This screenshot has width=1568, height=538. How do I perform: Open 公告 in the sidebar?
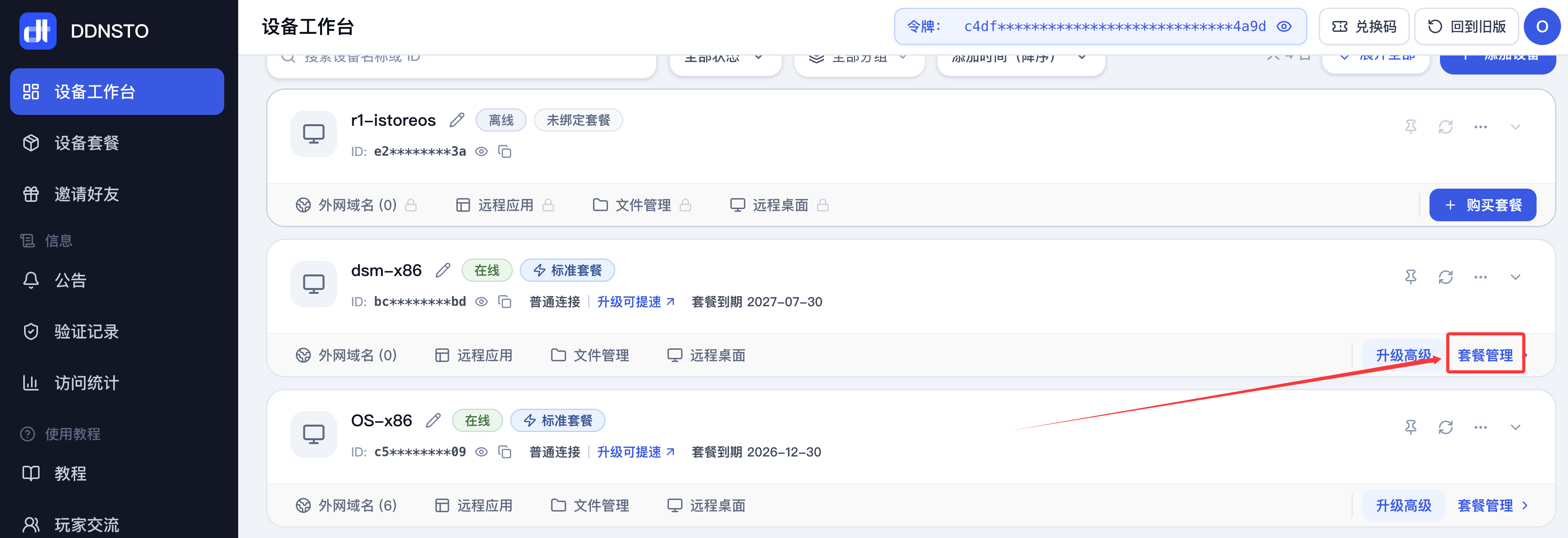[x=117, y=280]
